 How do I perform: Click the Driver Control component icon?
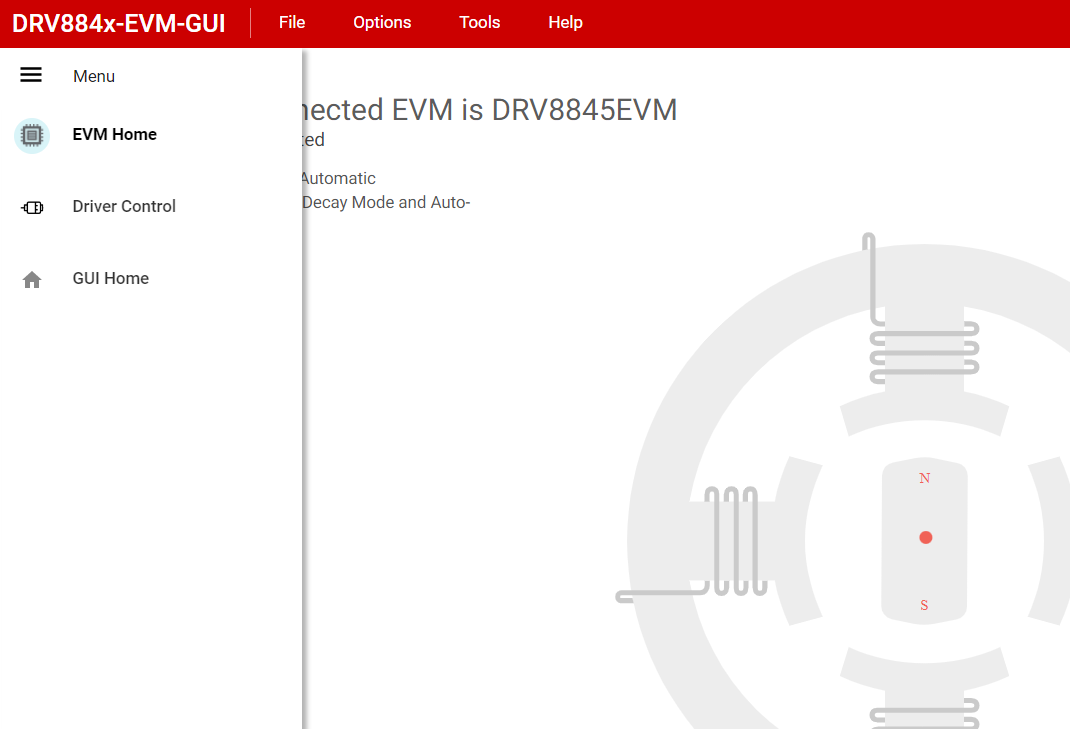pyautogui.click(x=32, y=207)
